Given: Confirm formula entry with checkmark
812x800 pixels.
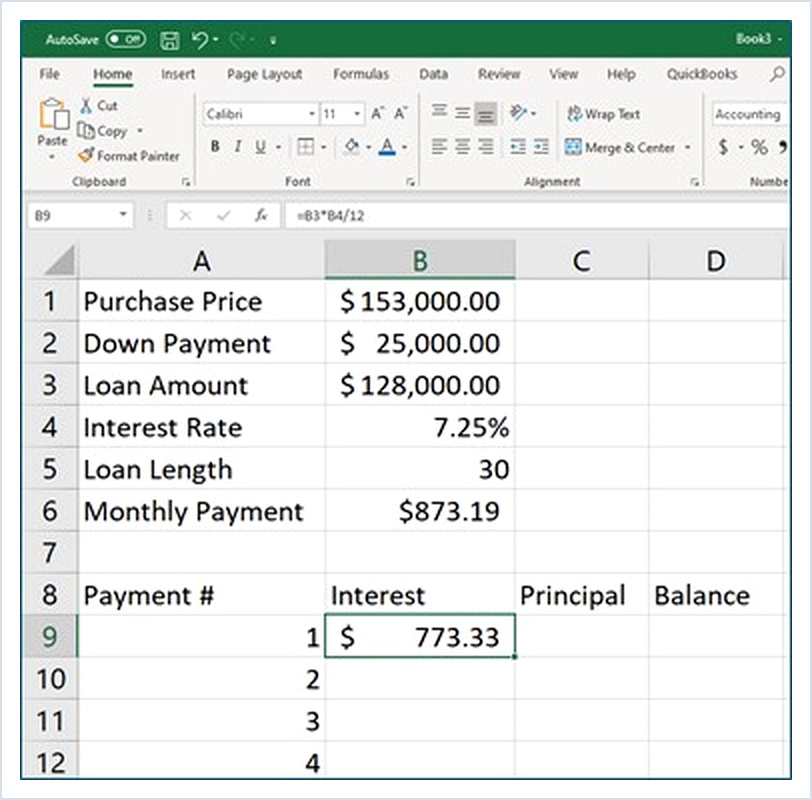Looking at the screenshot, I should pos(224,215).
